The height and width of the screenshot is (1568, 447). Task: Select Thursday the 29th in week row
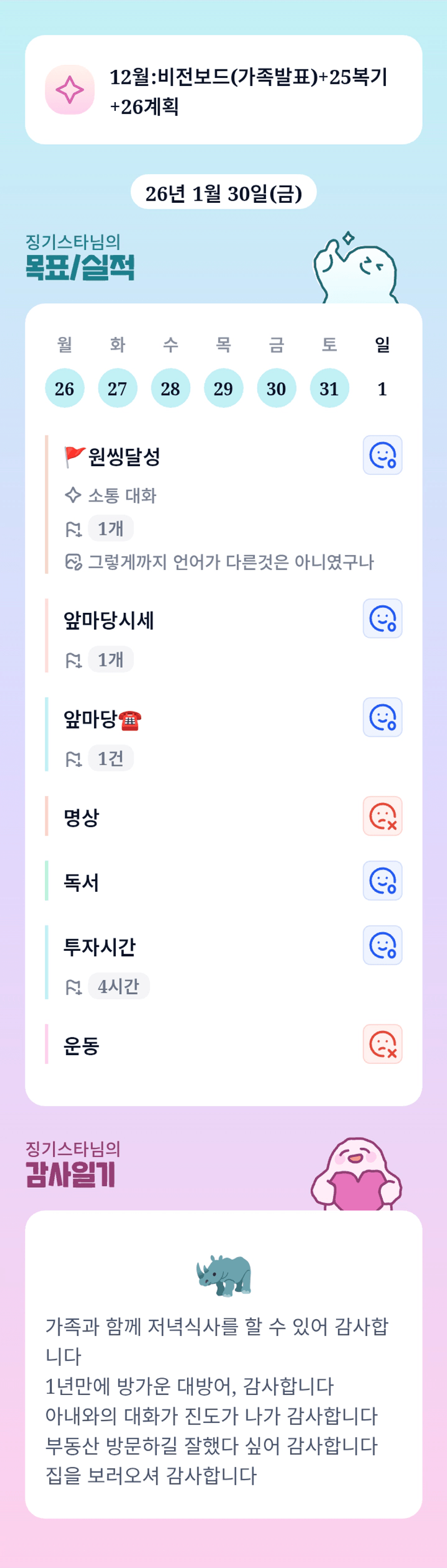(223, 388)
